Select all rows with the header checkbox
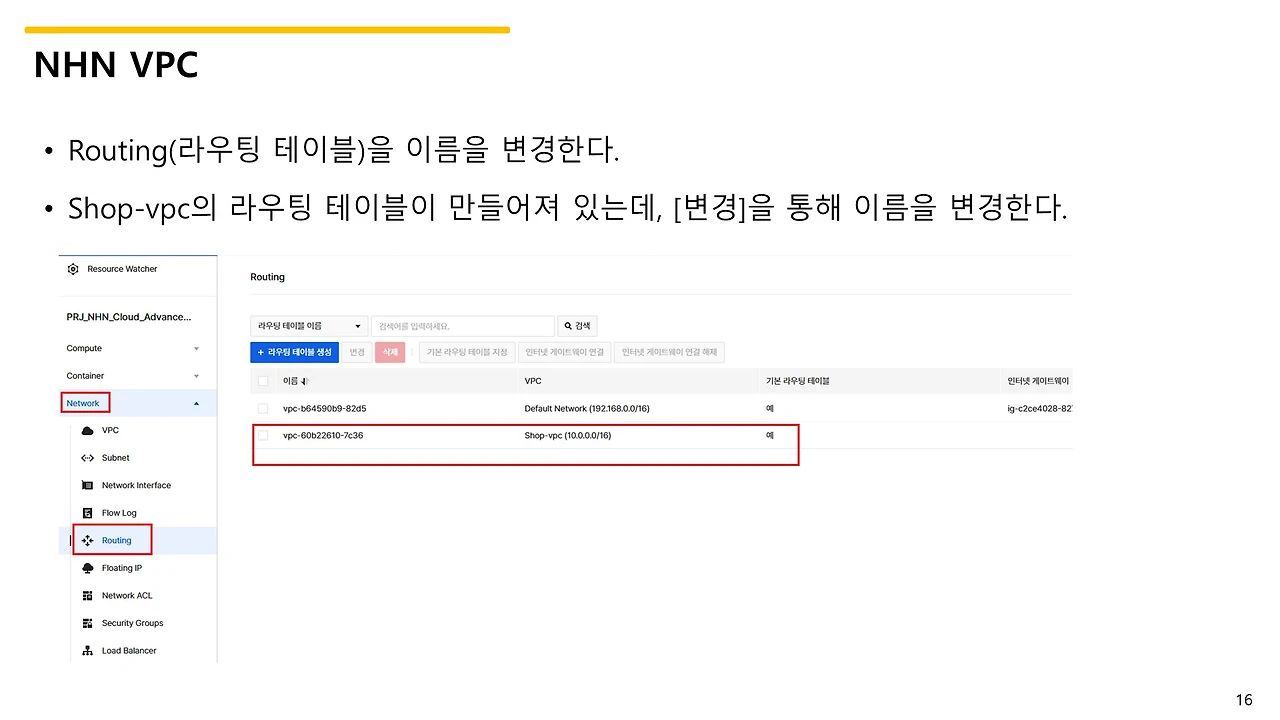Image resolution: width=1280 pixels, height=720 pixels. pos(263,380)
